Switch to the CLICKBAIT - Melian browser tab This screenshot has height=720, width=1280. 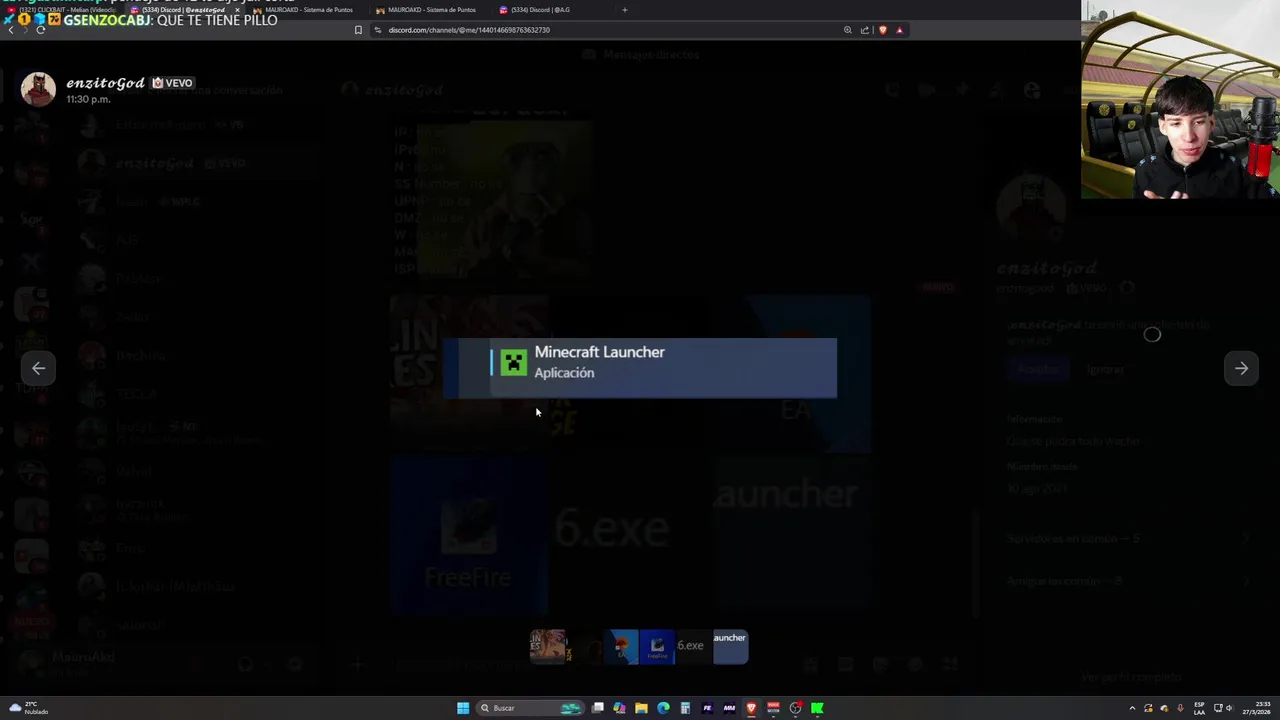(60, 10)
